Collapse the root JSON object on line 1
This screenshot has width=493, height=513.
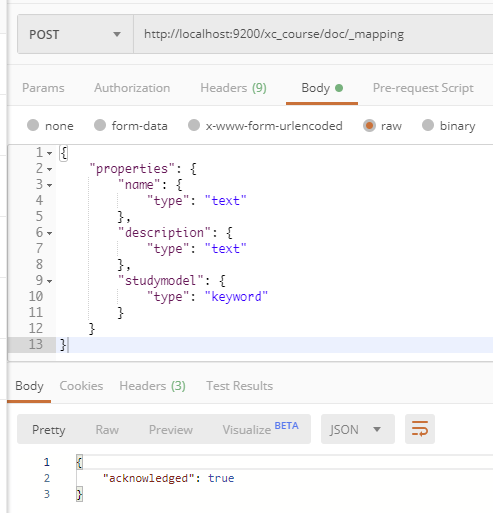50,153
